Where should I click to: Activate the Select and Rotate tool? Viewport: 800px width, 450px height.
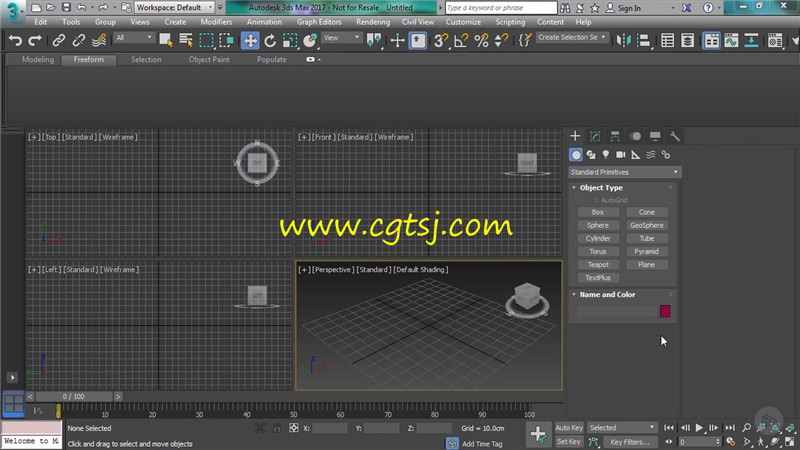point(270,40)
